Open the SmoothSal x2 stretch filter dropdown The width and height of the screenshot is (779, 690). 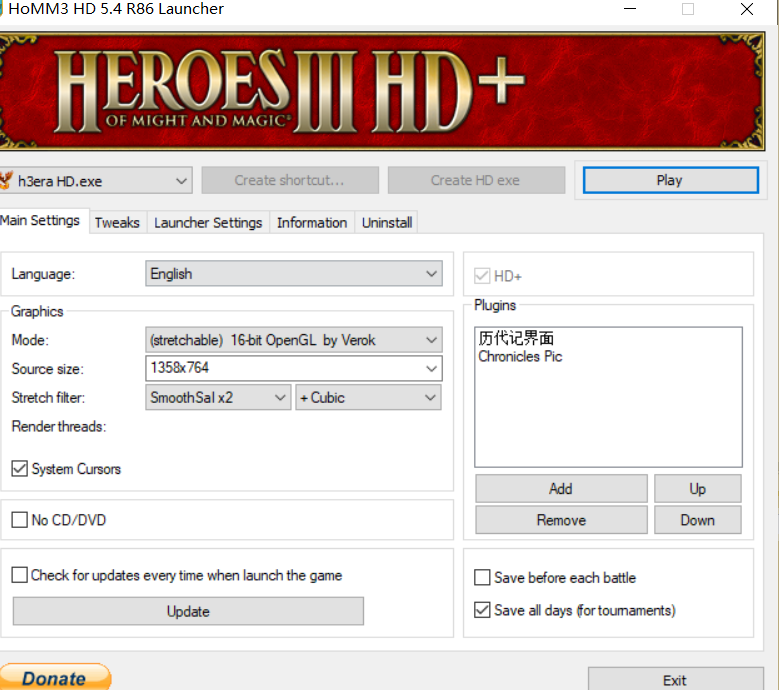218,397
